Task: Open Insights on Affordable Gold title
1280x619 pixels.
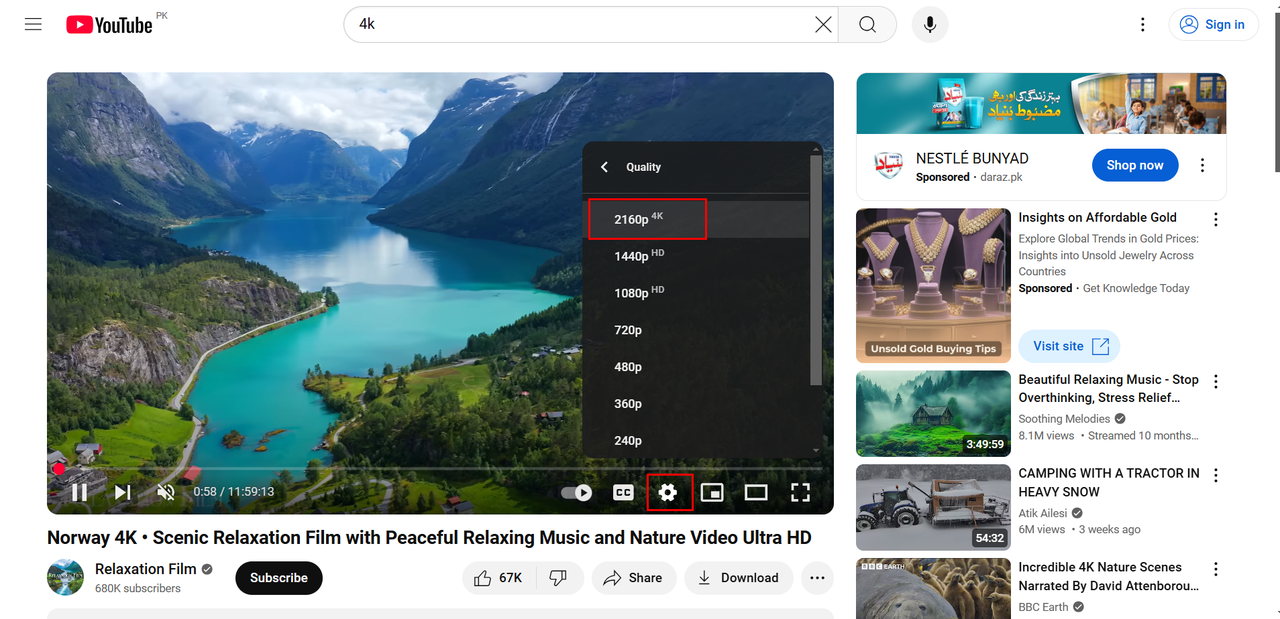Action: coord(1097,217)
